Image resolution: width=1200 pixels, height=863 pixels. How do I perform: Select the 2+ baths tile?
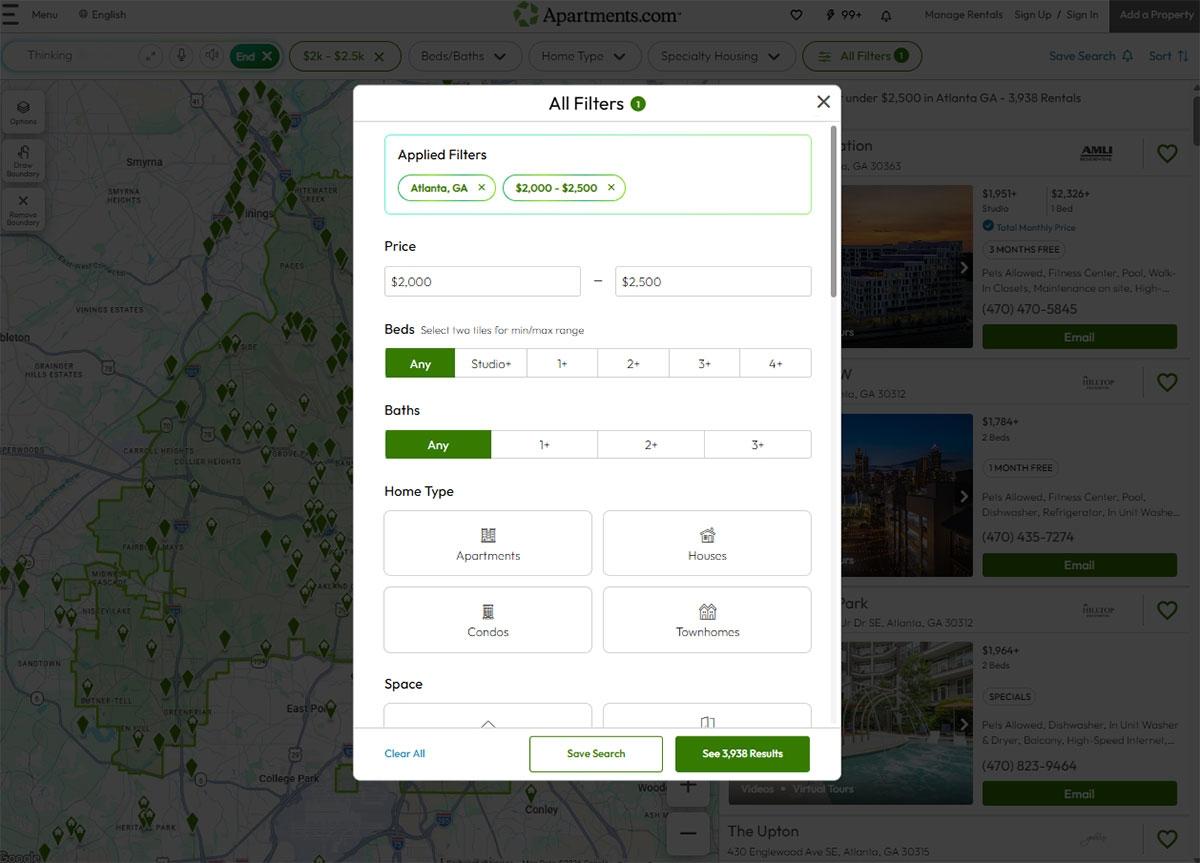[x=651, y=445]
